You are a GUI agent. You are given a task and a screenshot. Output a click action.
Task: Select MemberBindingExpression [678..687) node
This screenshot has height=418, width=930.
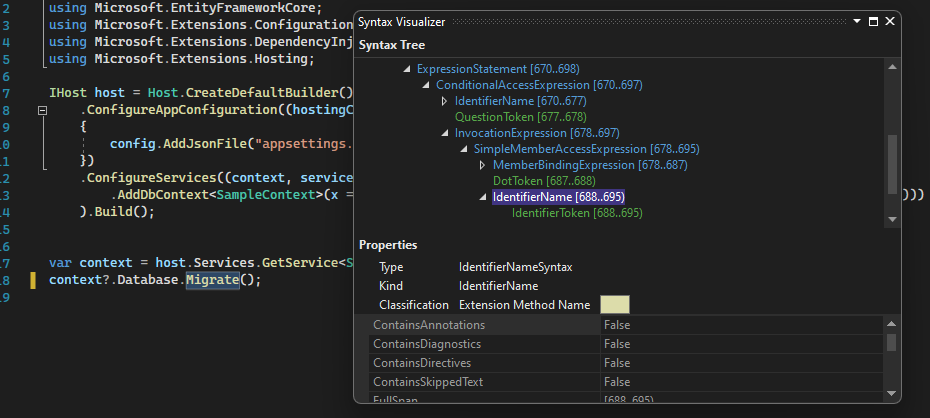590,165
